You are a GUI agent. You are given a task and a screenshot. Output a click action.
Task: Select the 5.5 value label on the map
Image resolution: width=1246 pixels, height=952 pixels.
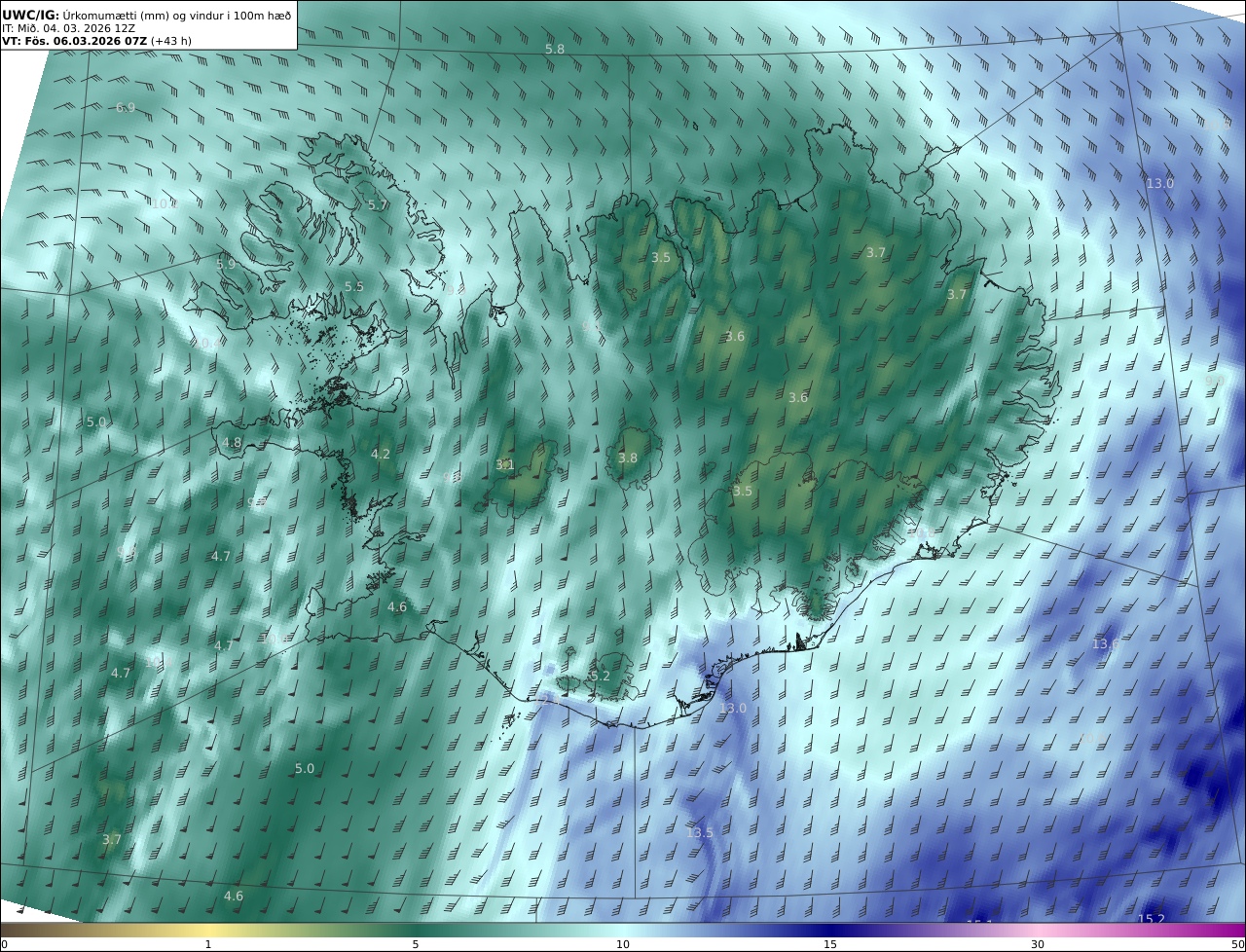354,287
